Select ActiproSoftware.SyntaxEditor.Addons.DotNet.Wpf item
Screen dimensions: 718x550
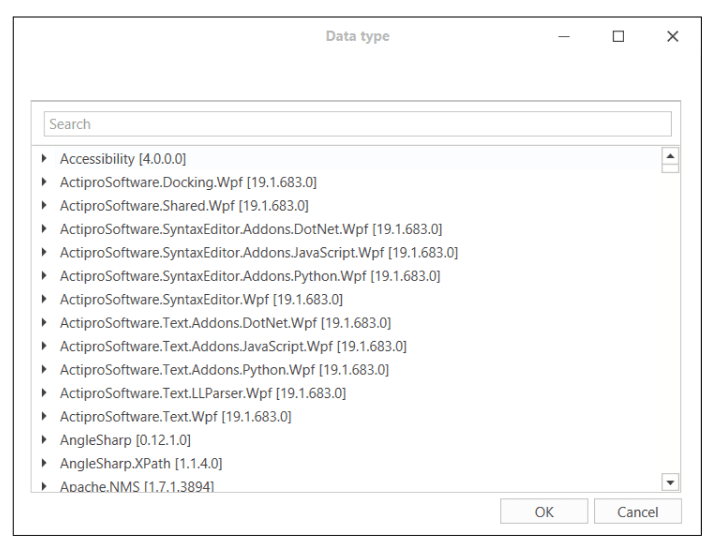(250, 229)
